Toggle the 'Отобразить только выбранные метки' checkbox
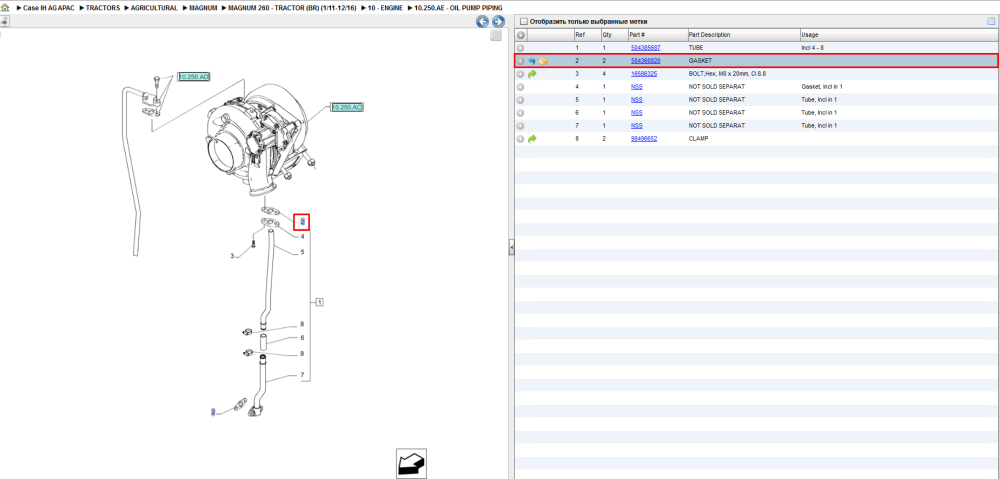This screenshot has height=479, width=1000. pos(524,22)
